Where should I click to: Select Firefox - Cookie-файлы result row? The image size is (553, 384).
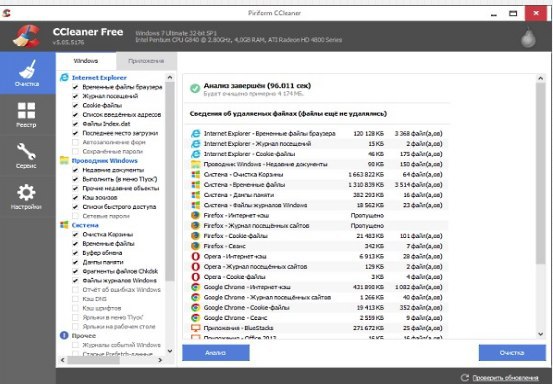pos(316,236)
